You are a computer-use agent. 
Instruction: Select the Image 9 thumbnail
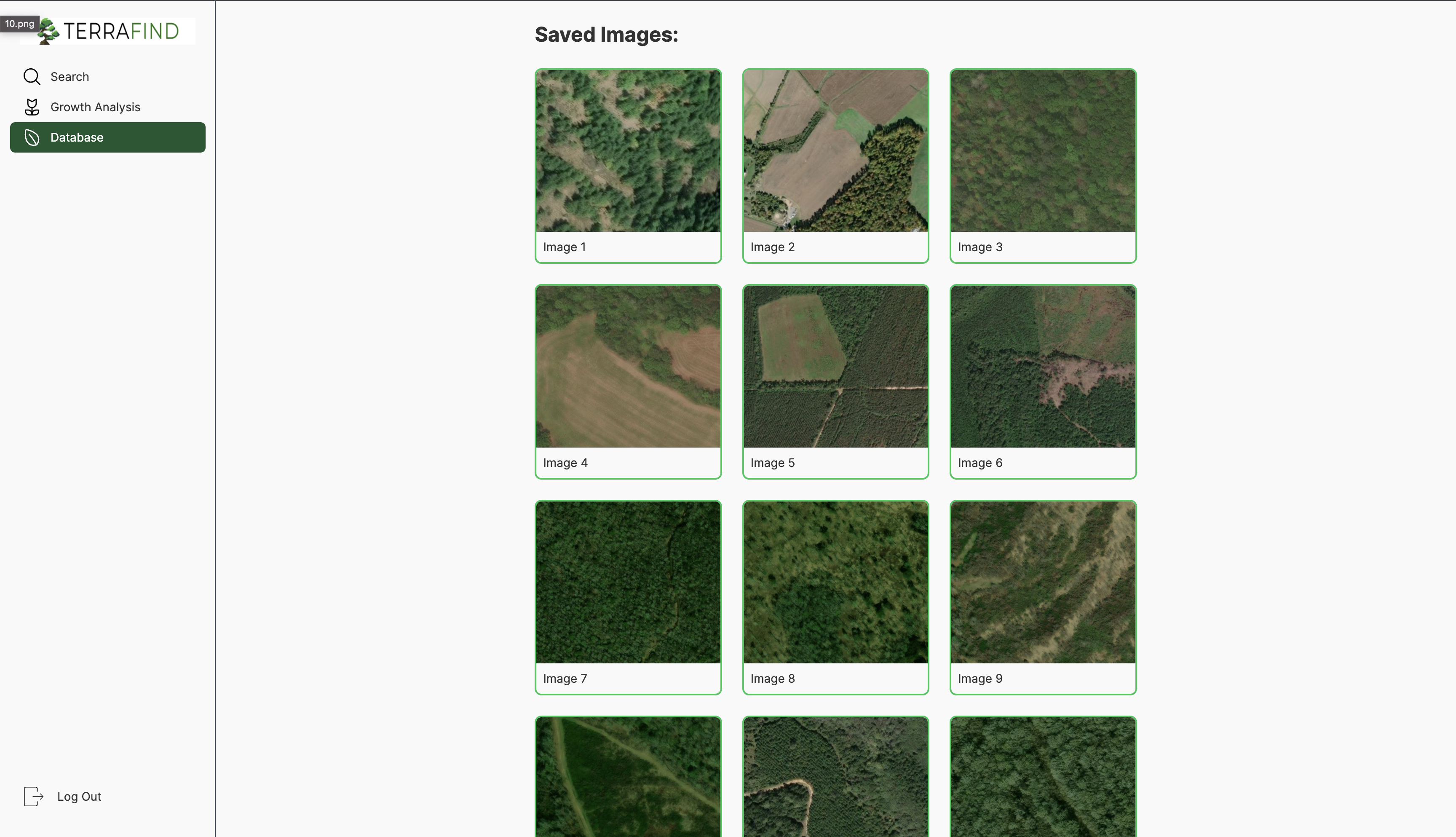coord(1043,582)
